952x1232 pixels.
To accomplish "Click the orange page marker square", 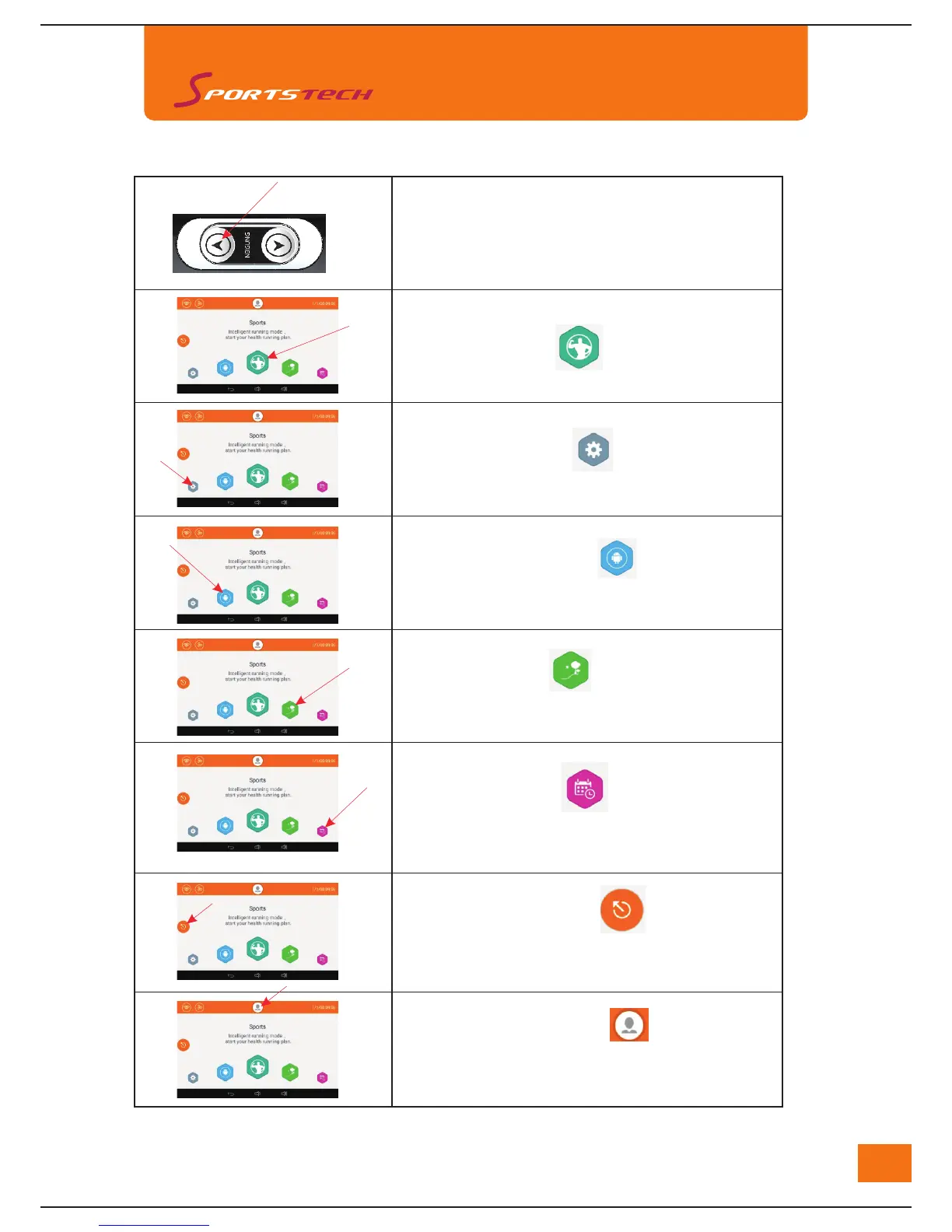I will click(x=884, y=1163).
